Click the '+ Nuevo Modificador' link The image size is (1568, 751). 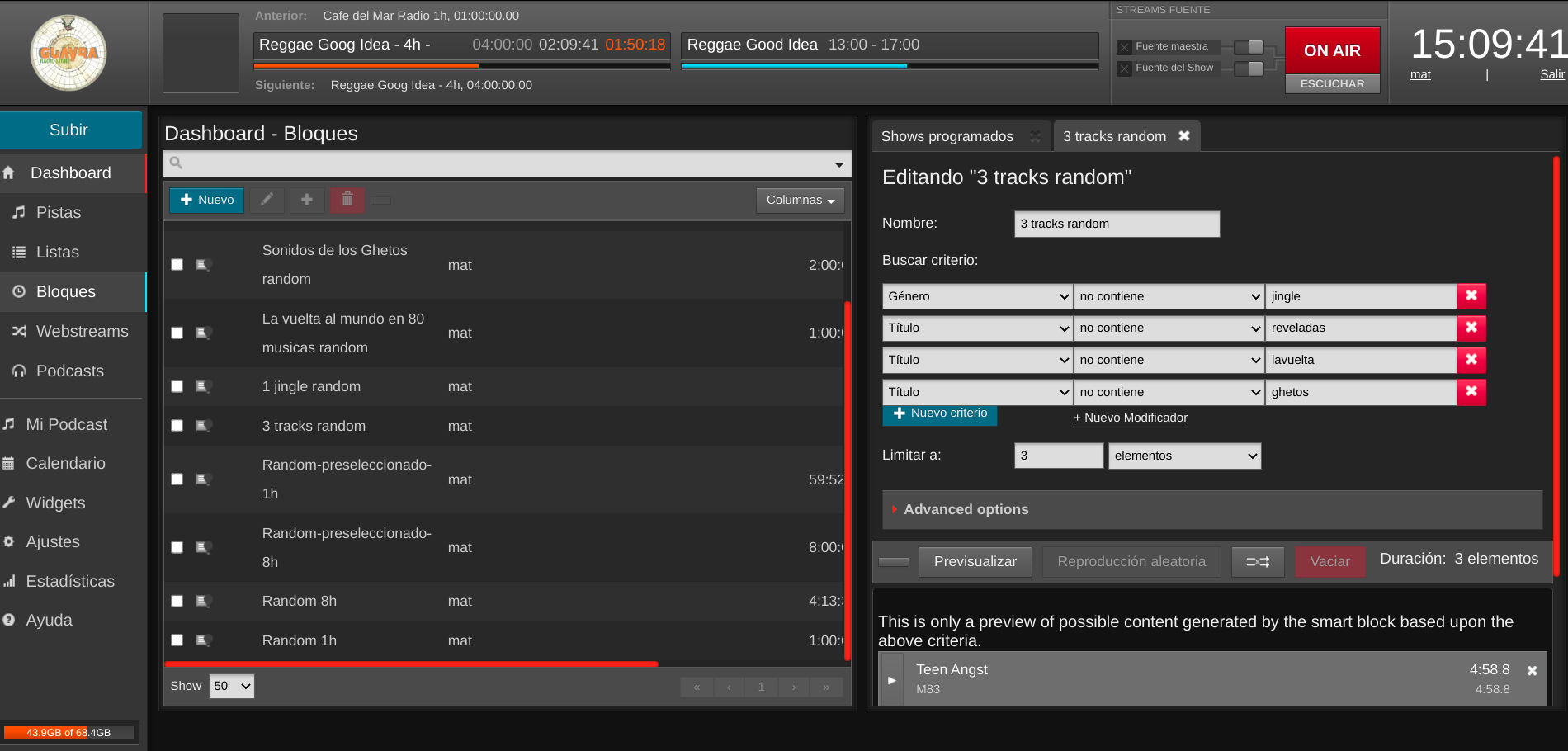pos(1130,418)
